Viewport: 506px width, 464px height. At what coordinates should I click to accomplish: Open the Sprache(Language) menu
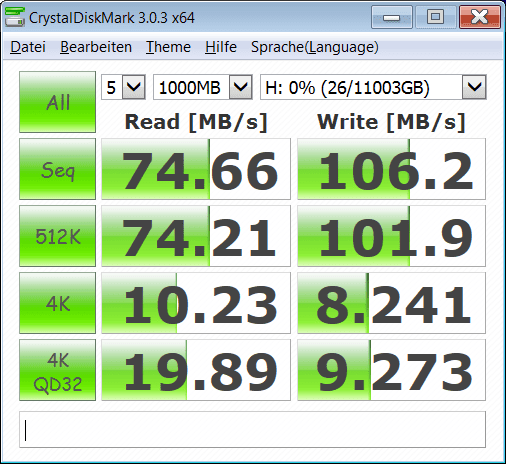[315, 47]
